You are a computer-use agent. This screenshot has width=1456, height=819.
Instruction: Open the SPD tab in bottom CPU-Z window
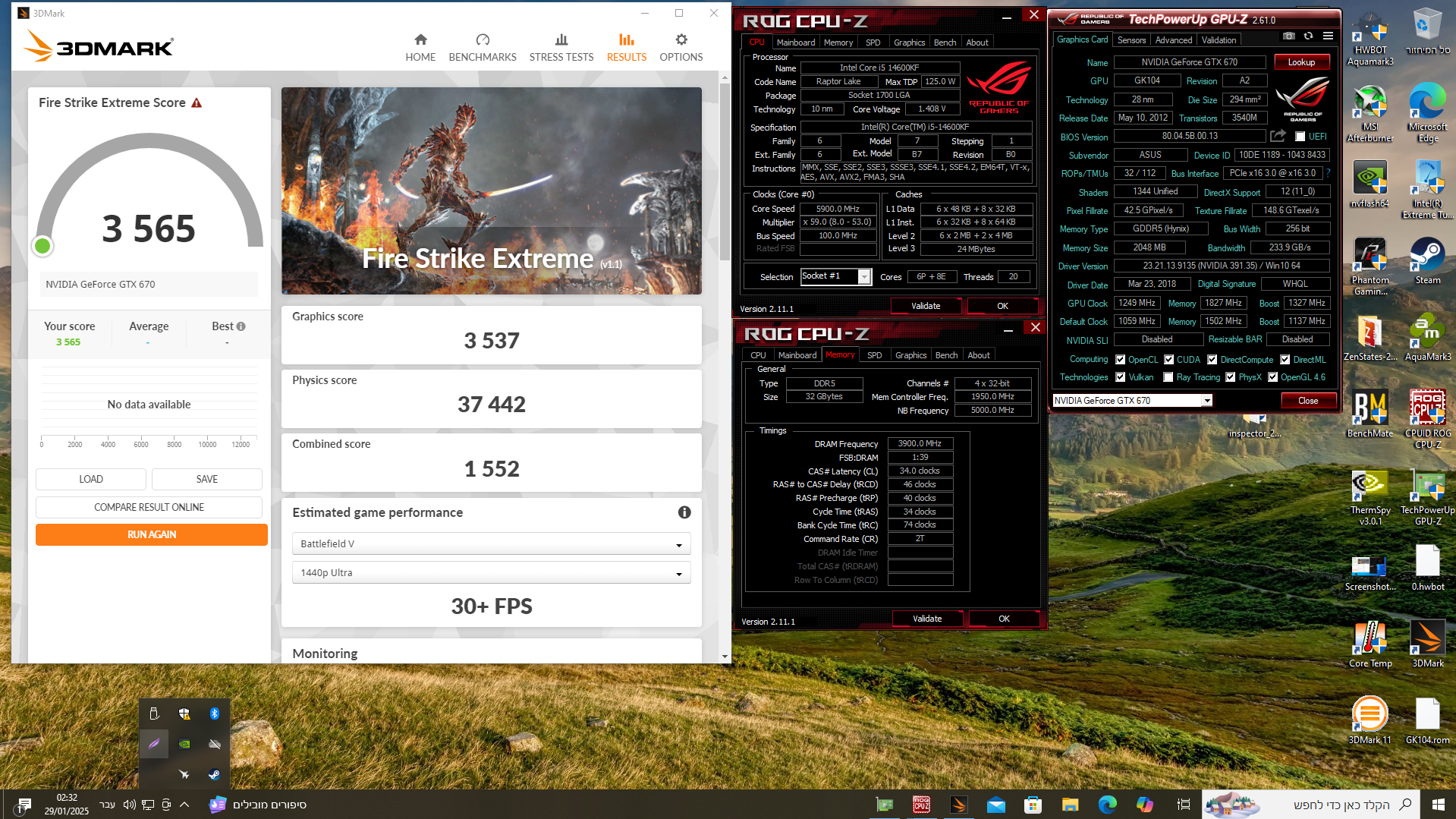point(875,355)
